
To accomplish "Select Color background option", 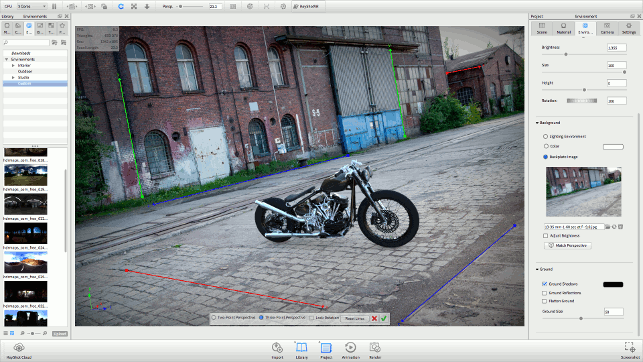I will (545, 146).
